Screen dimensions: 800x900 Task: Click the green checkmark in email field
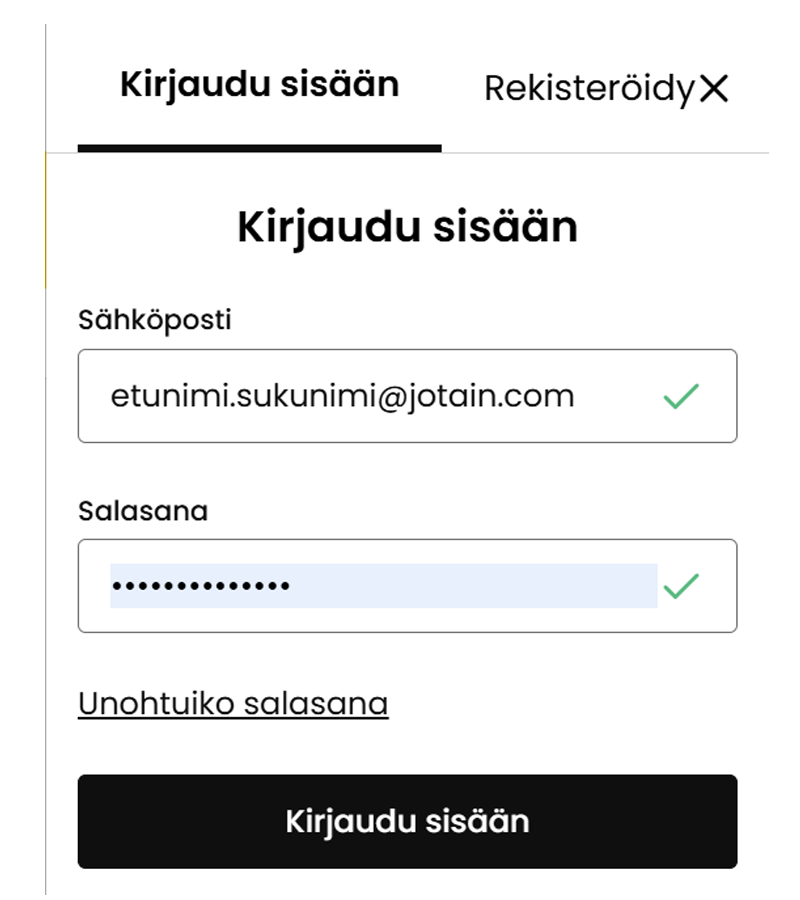pos(681,397)
